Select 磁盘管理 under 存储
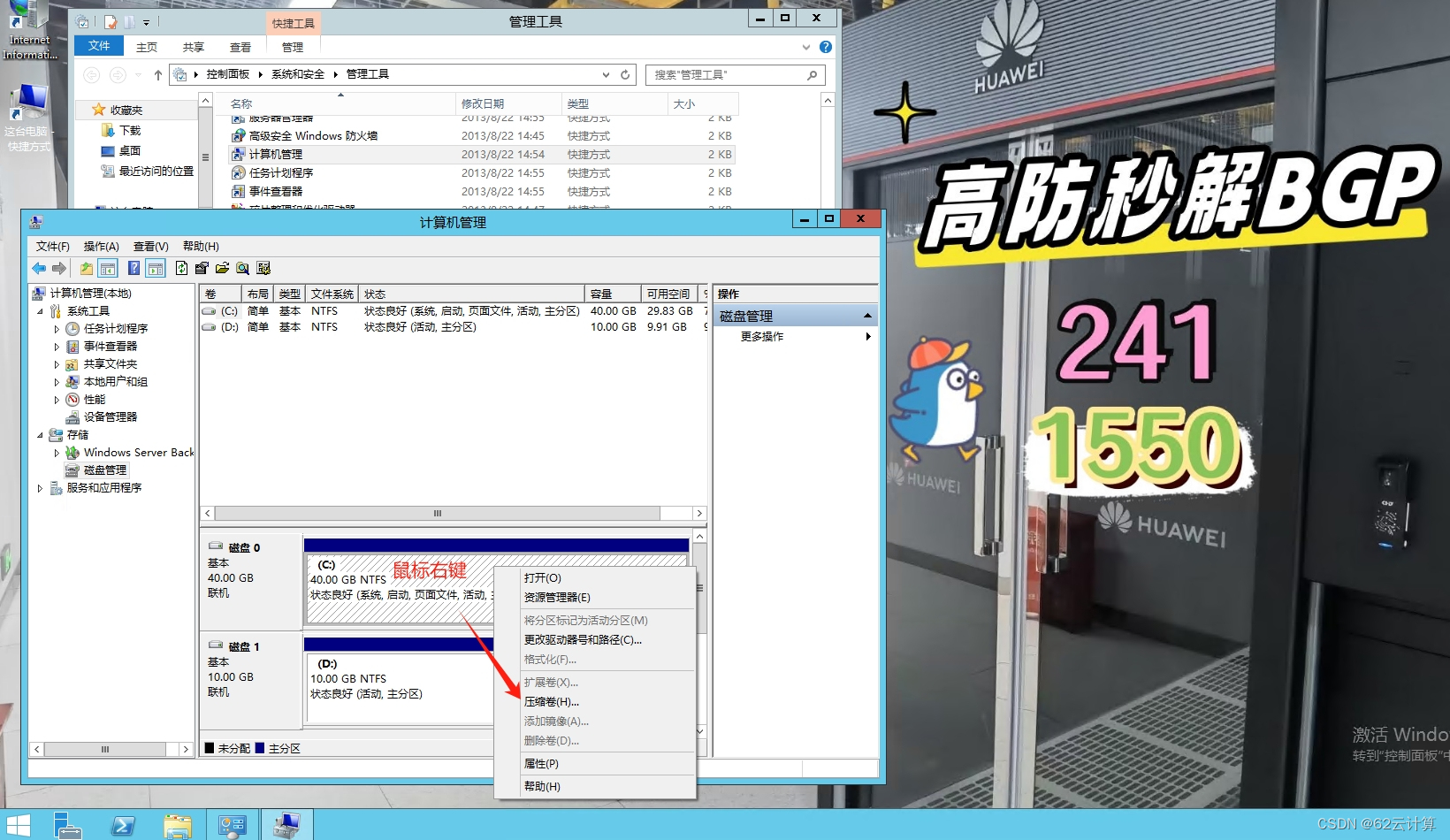1450x840 pixels. coord(105,470)
